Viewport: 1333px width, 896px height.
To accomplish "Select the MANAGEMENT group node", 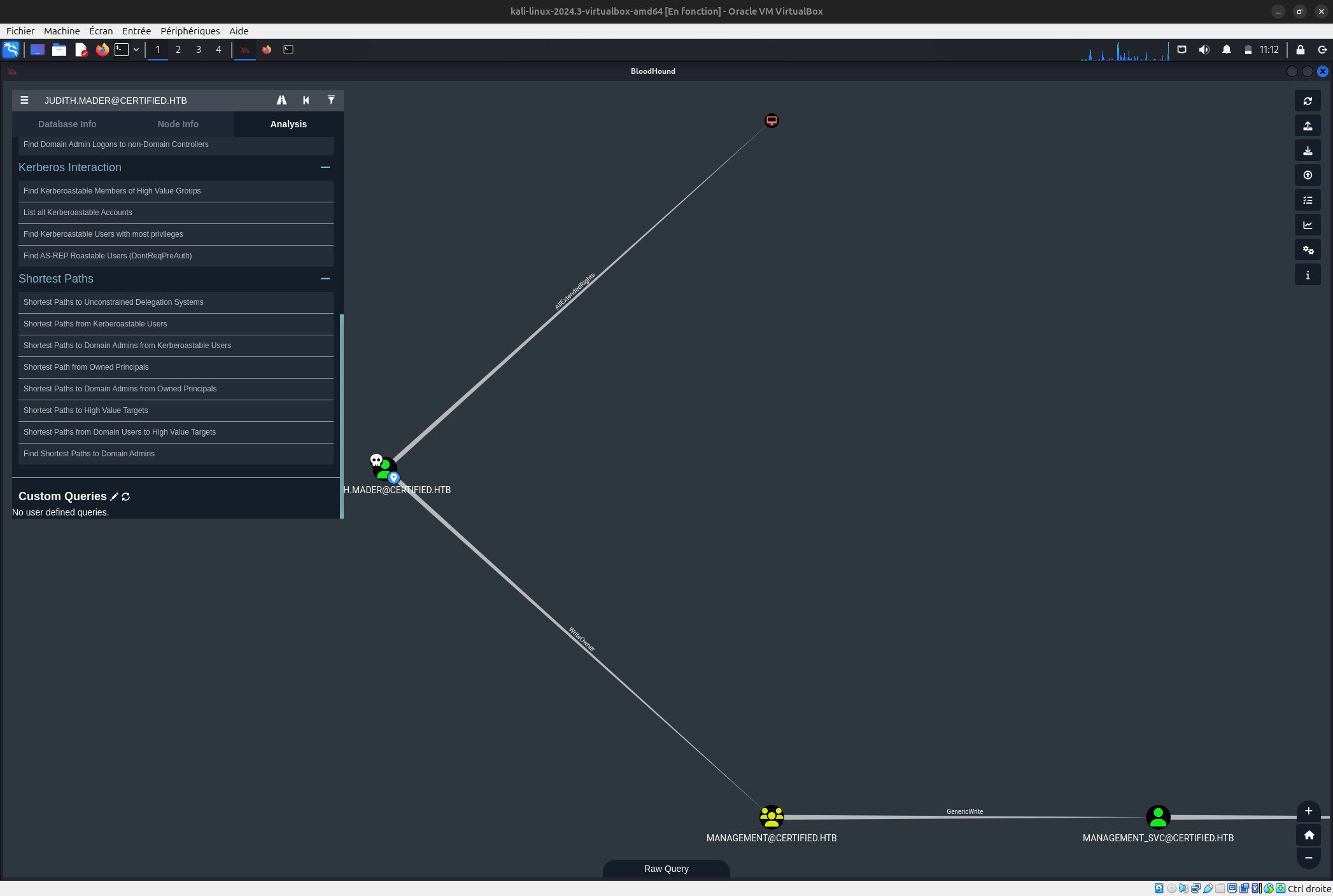I will click(x=772, y=817).
